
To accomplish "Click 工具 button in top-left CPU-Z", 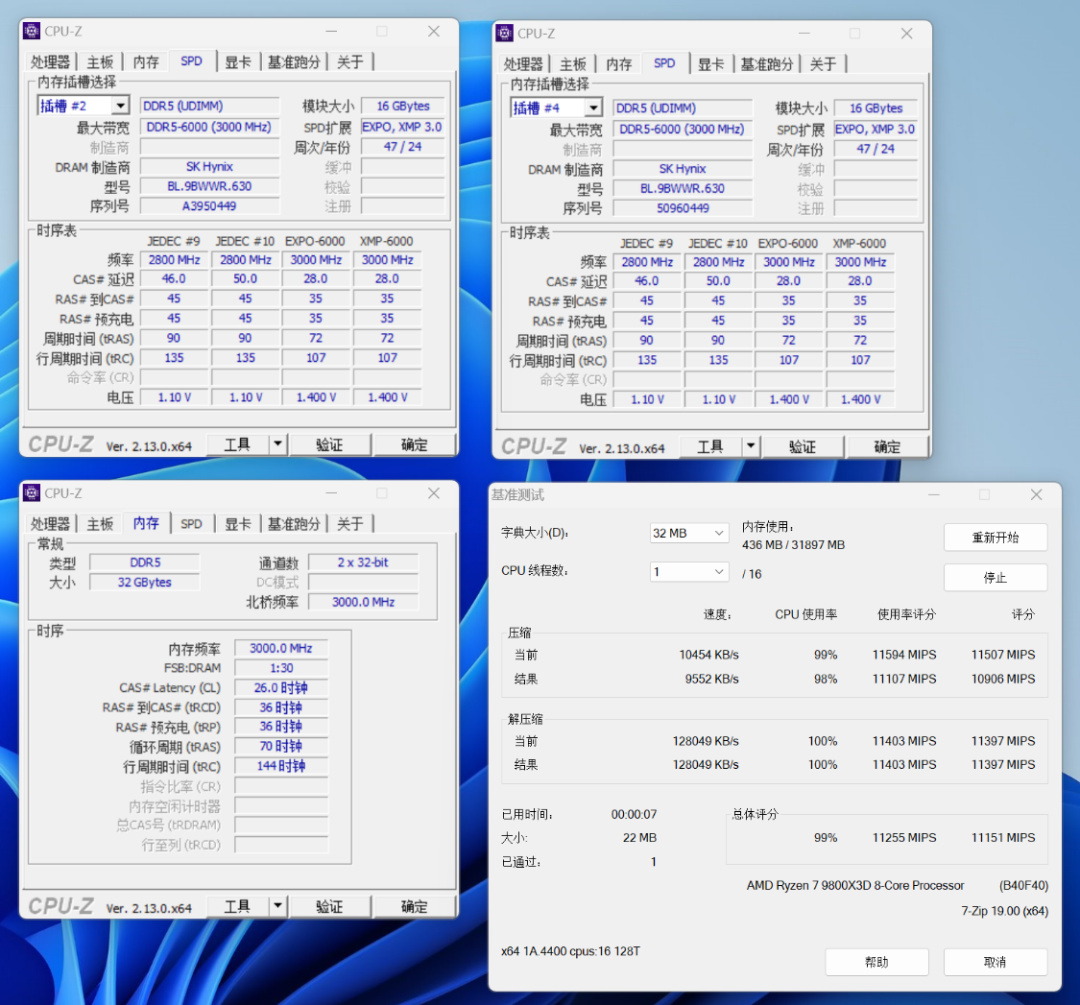I will click(238, 444).
